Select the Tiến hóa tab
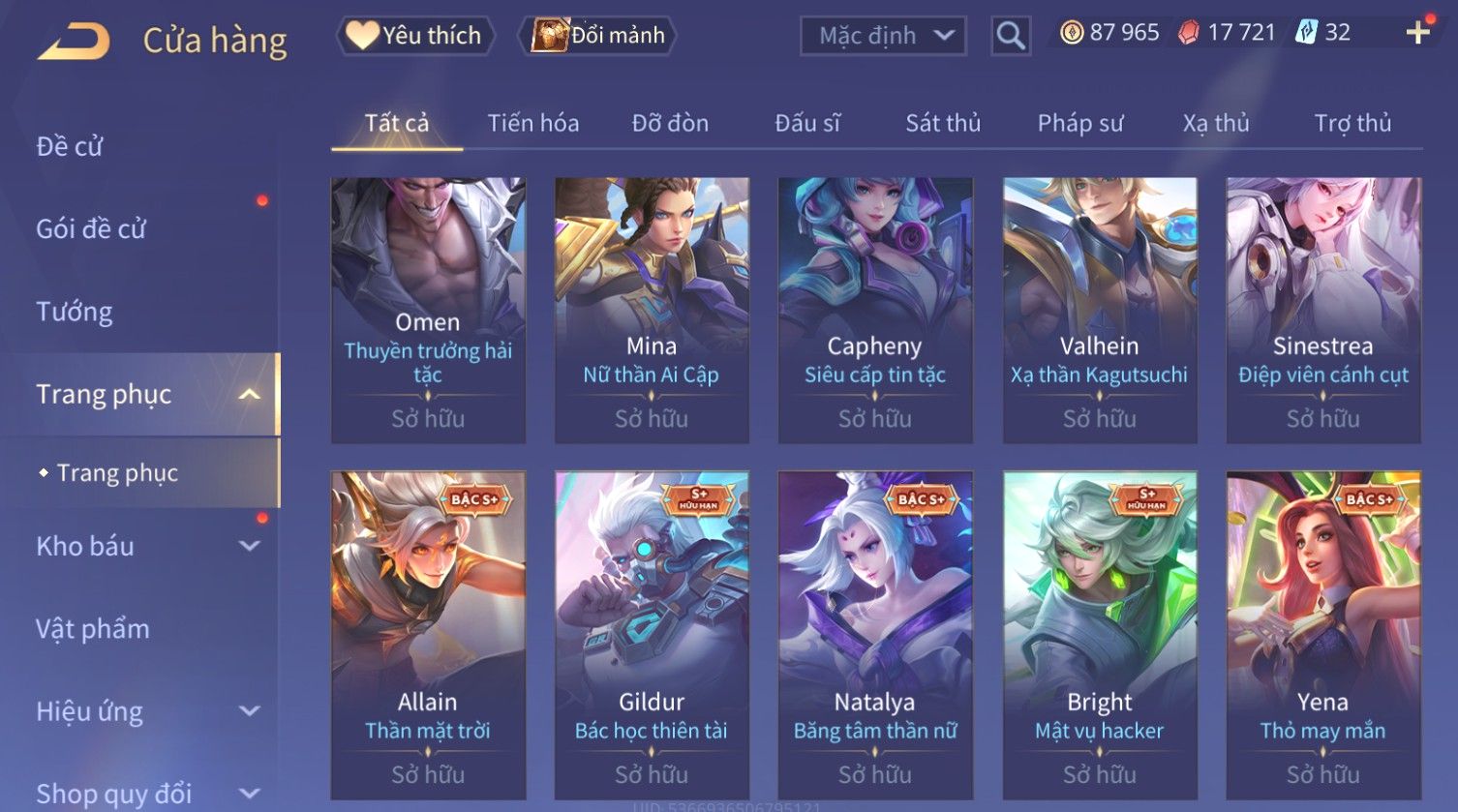Image resolution: width=1458 pixels, height=812 pixels. point(533,123)
